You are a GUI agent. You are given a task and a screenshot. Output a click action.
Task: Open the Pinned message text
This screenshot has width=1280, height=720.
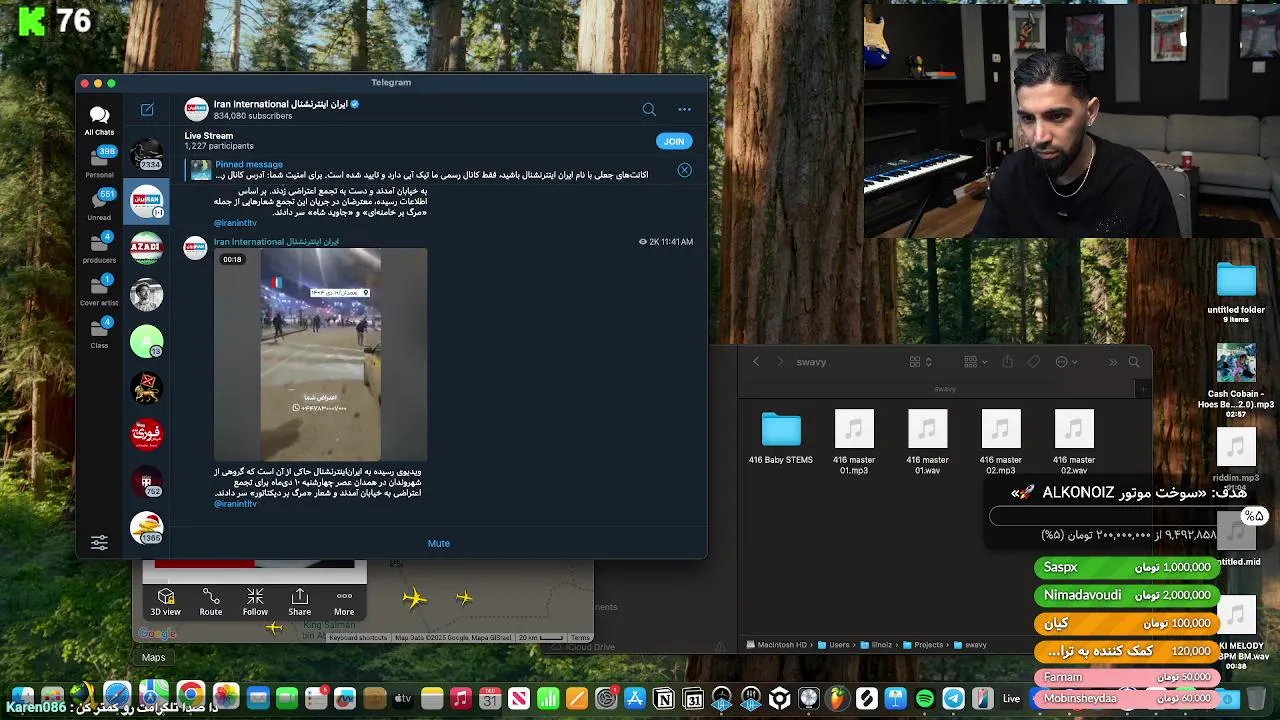click(x=249, y=164)
